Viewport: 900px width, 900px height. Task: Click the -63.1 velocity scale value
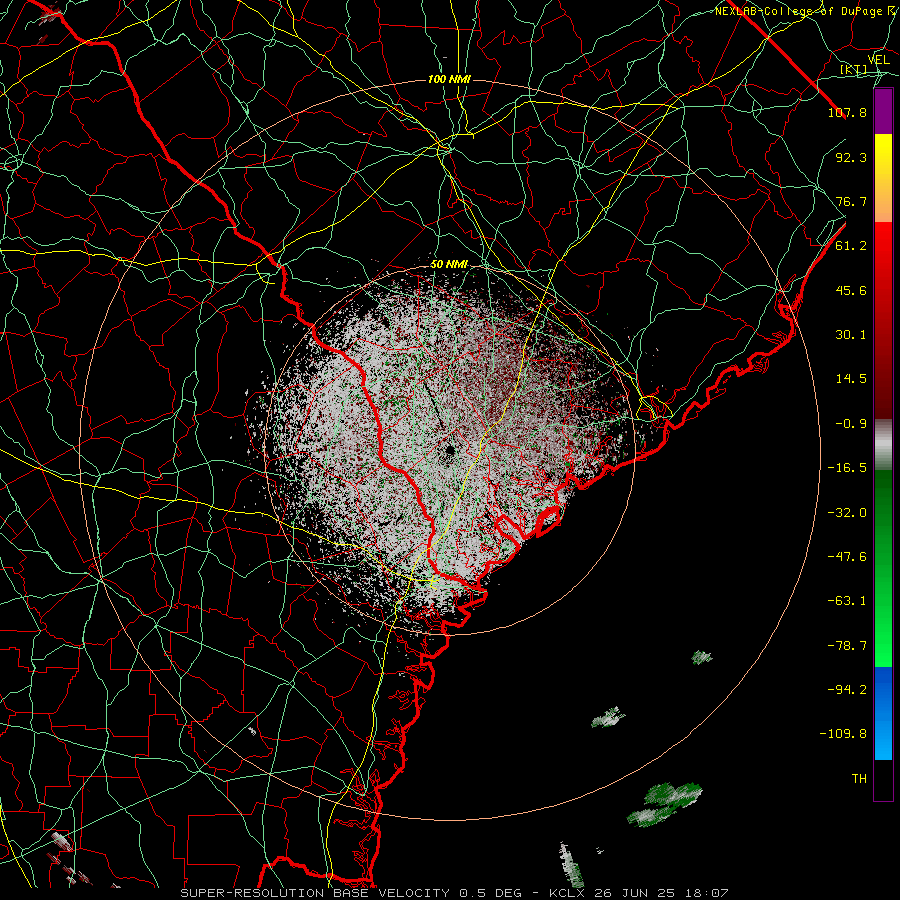[x=847, y=601]
